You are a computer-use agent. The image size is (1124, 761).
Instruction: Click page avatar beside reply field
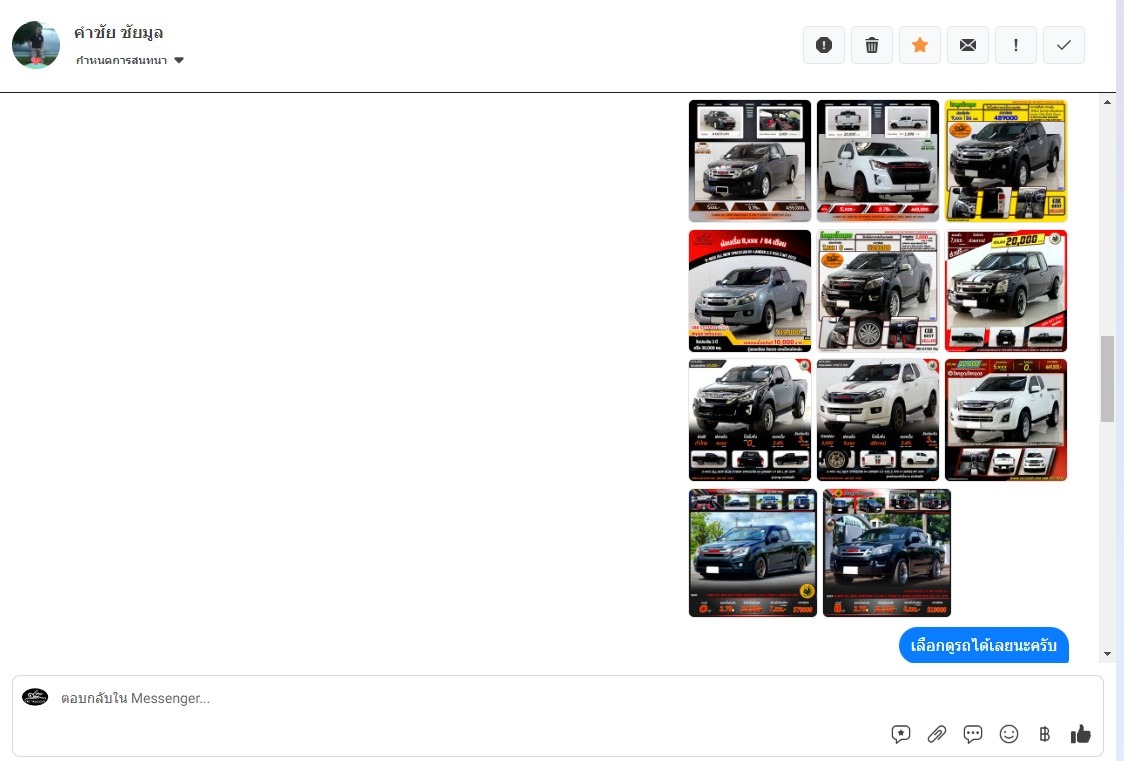(x=35, y=697)
